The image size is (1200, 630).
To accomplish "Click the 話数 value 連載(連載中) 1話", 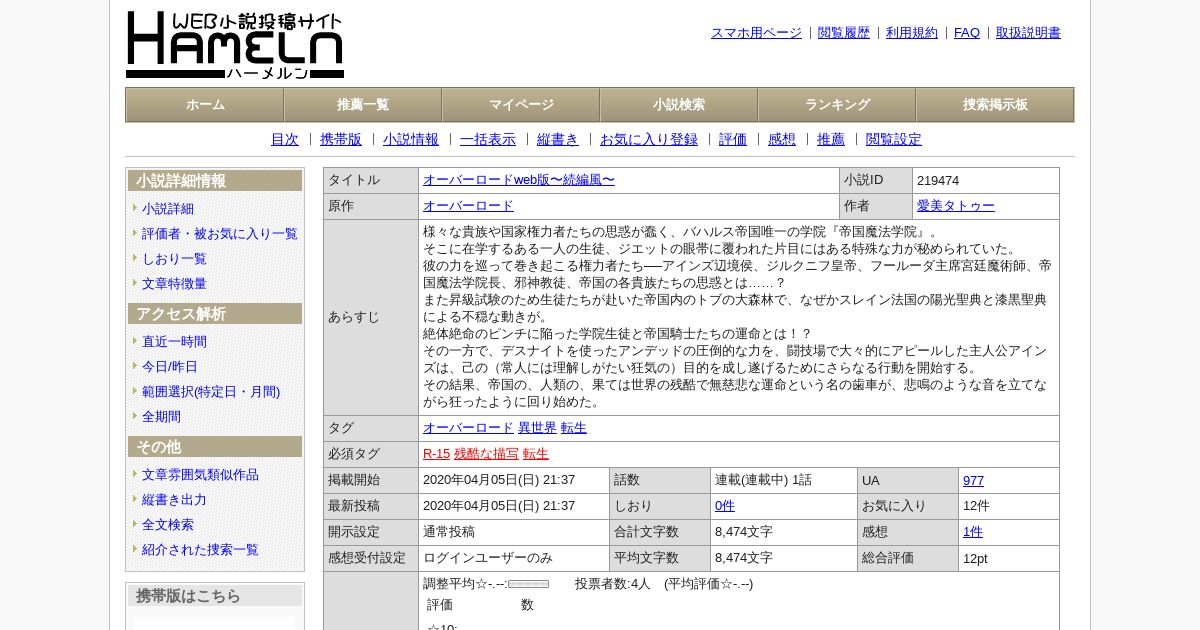I will click(x=763, y=480).
